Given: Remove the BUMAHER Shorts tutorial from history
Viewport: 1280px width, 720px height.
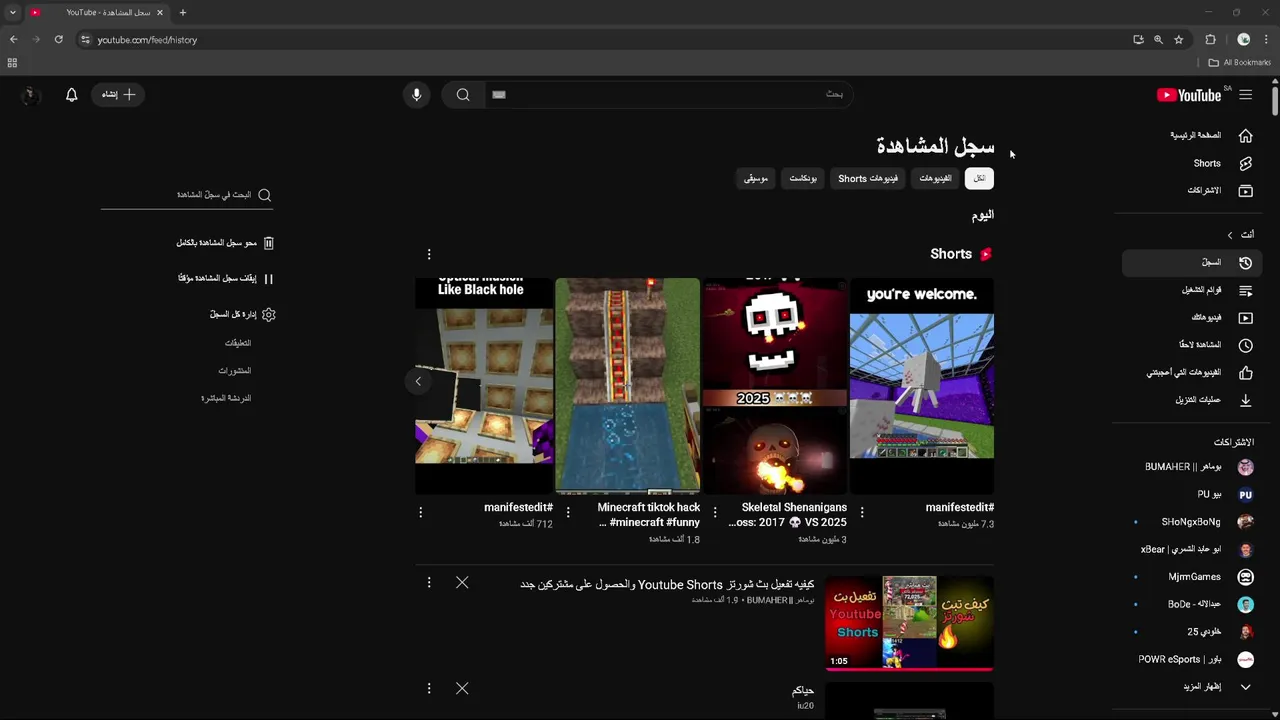Looking at the screenshot, I should pyautogui.click(x=462, y=582).
